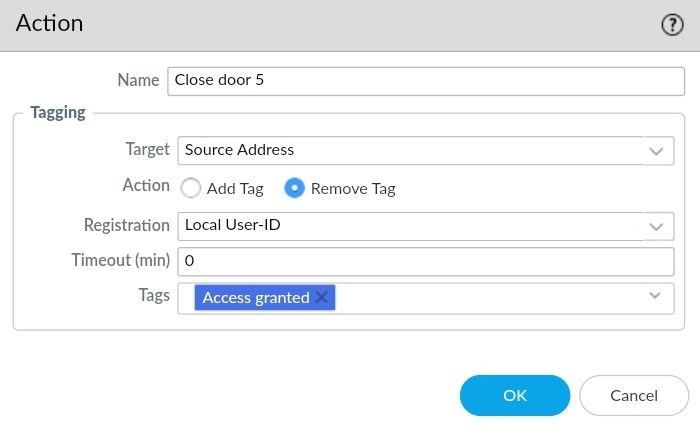Click the Name field containing Close door 5
Image resolution: width=700 pixels, height=437 pixels.
420,79
